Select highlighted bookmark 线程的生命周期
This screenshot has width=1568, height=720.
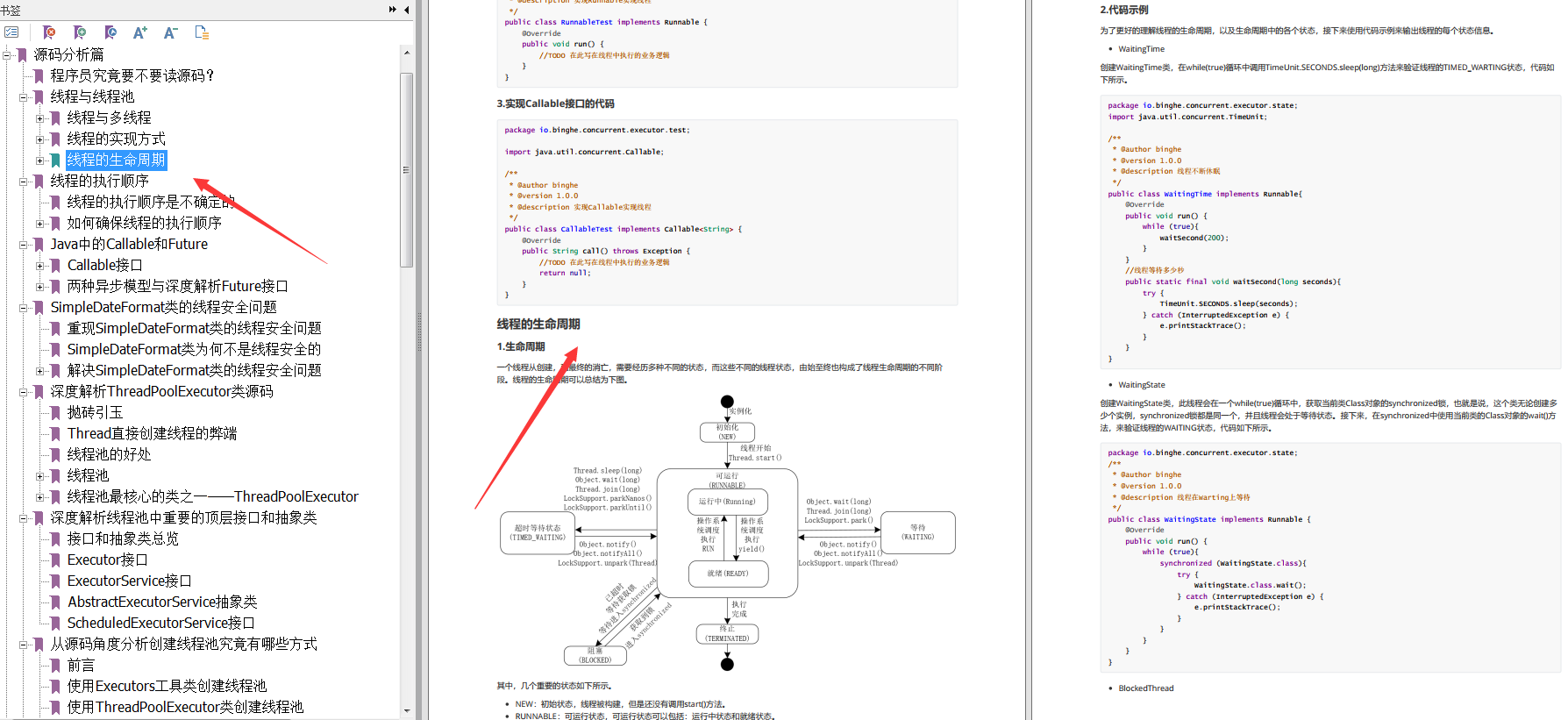pos(116,160)
